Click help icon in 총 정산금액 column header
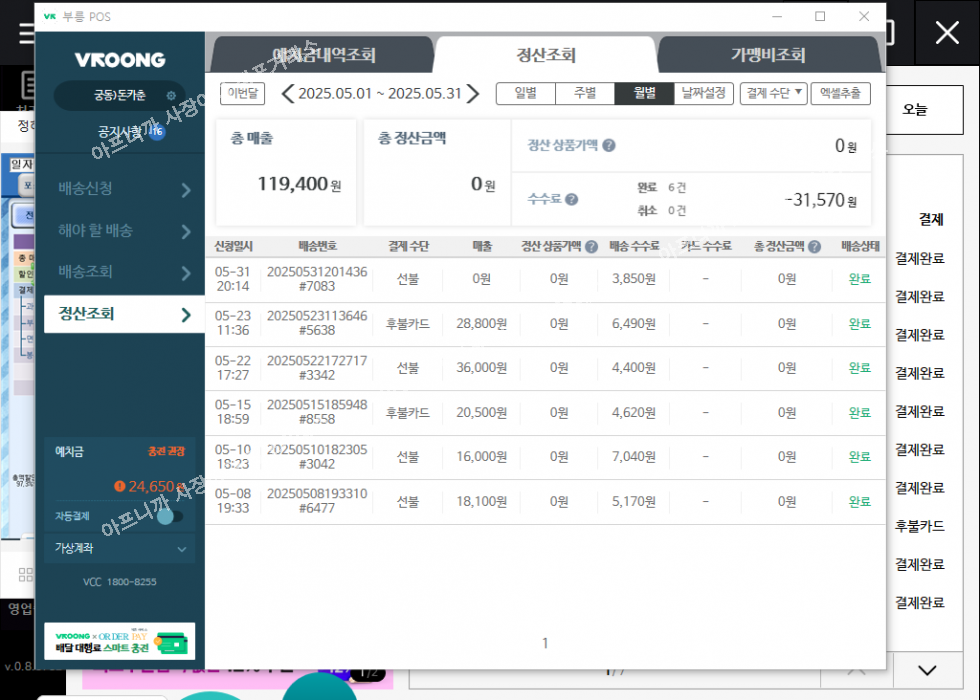 (x=815, y=247)
